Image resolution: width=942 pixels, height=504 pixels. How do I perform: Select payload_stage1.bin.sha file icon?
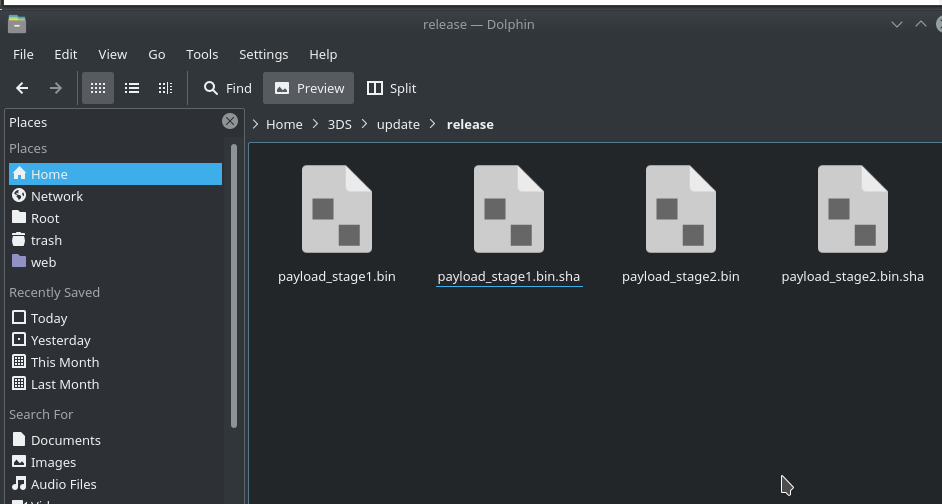pyautogui.click(x=509, y=209)
